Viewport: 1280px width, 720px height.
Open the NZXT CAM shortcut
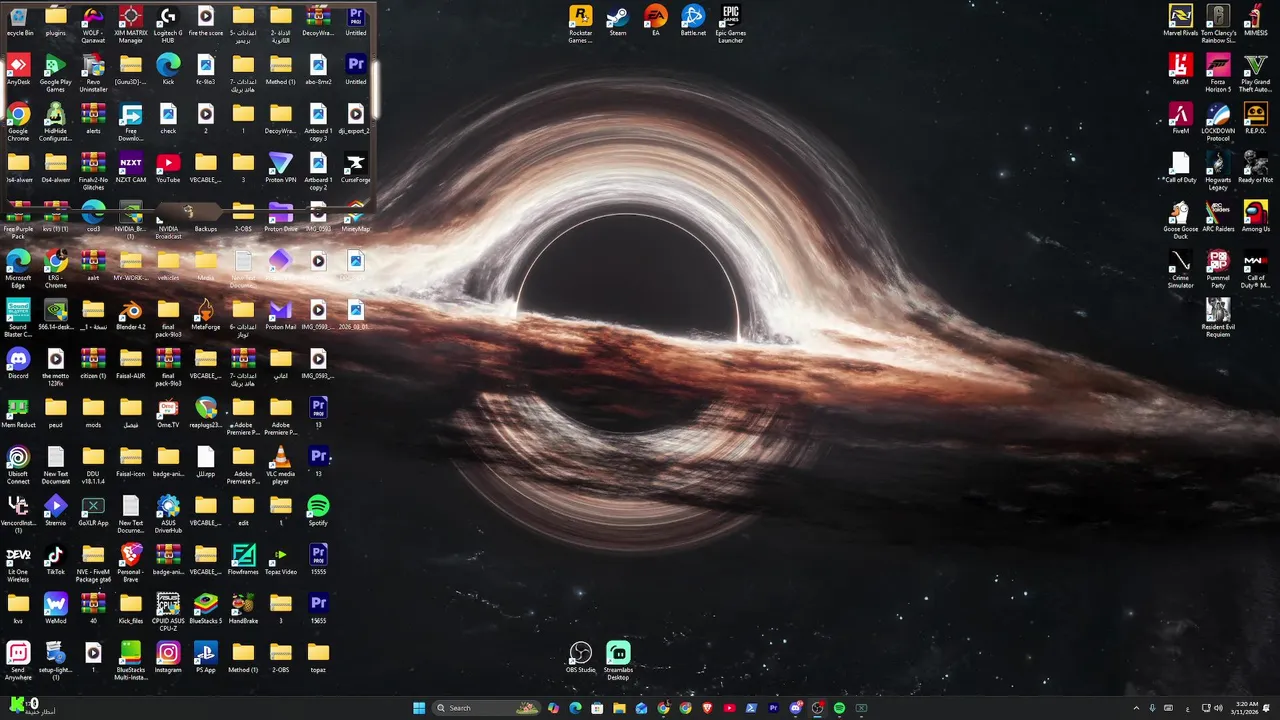pos(131,169)
